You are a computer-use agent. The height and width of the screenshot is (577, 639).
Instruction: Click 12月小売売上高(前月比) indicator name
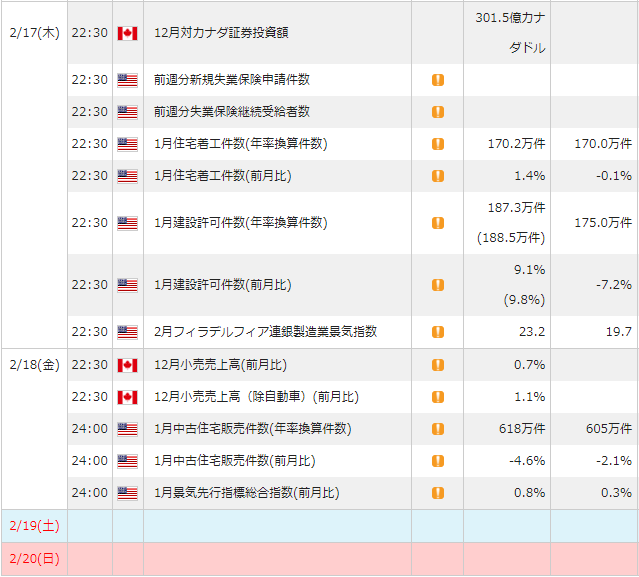click(220, 365)
